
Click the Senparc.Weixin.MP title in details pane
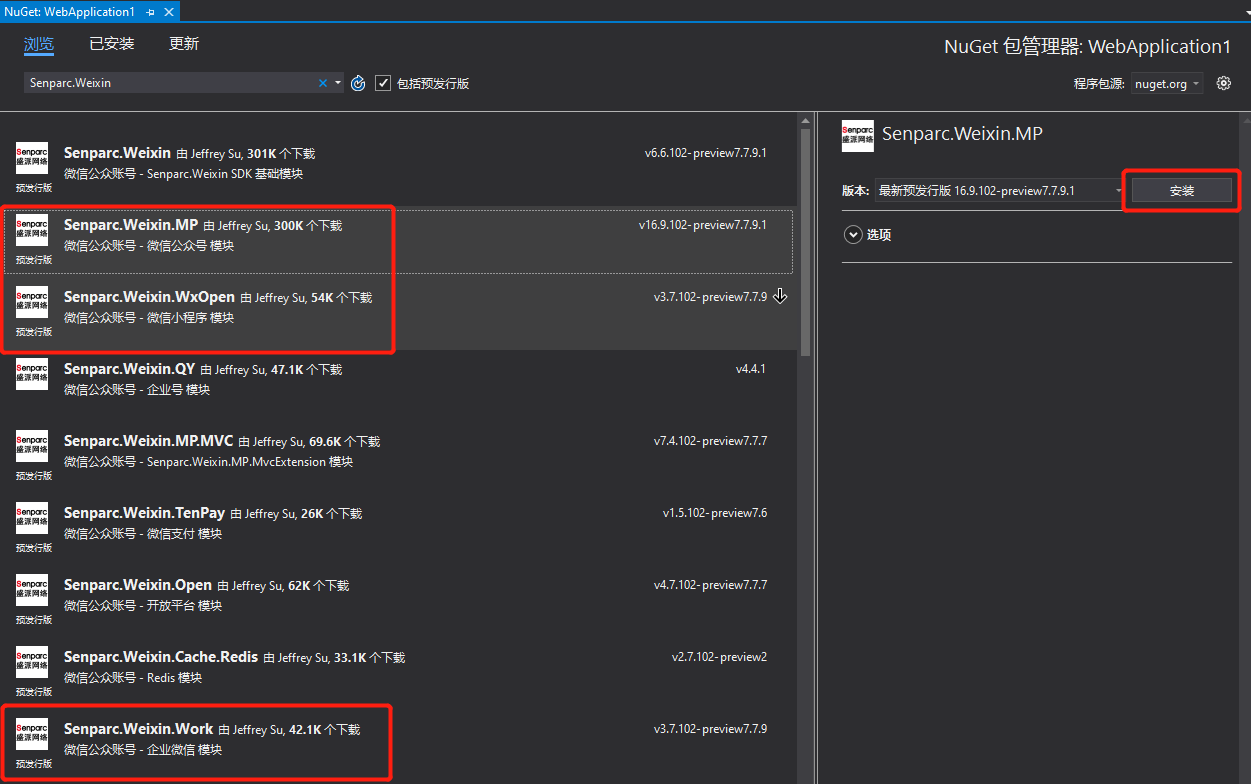point(962,133)
